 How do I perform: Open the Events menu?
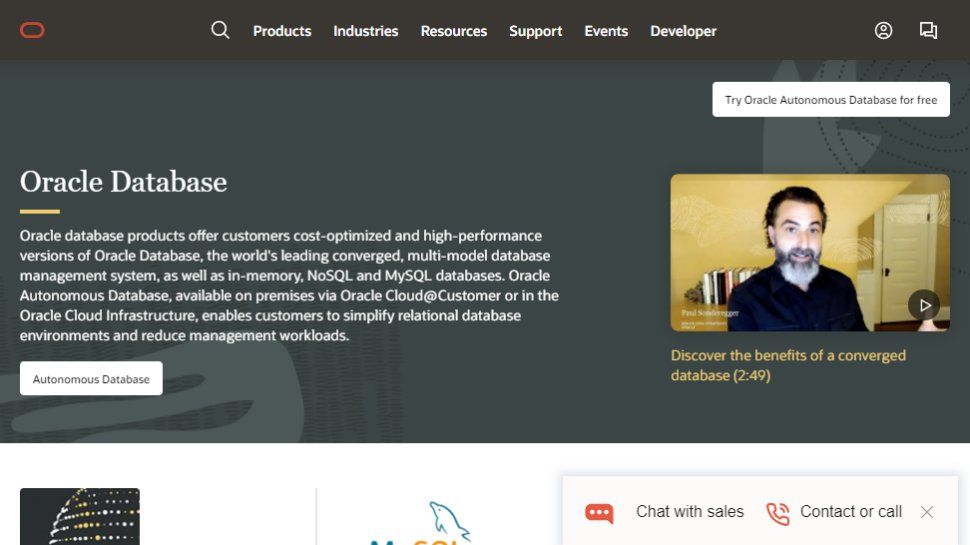click(606, 31)
